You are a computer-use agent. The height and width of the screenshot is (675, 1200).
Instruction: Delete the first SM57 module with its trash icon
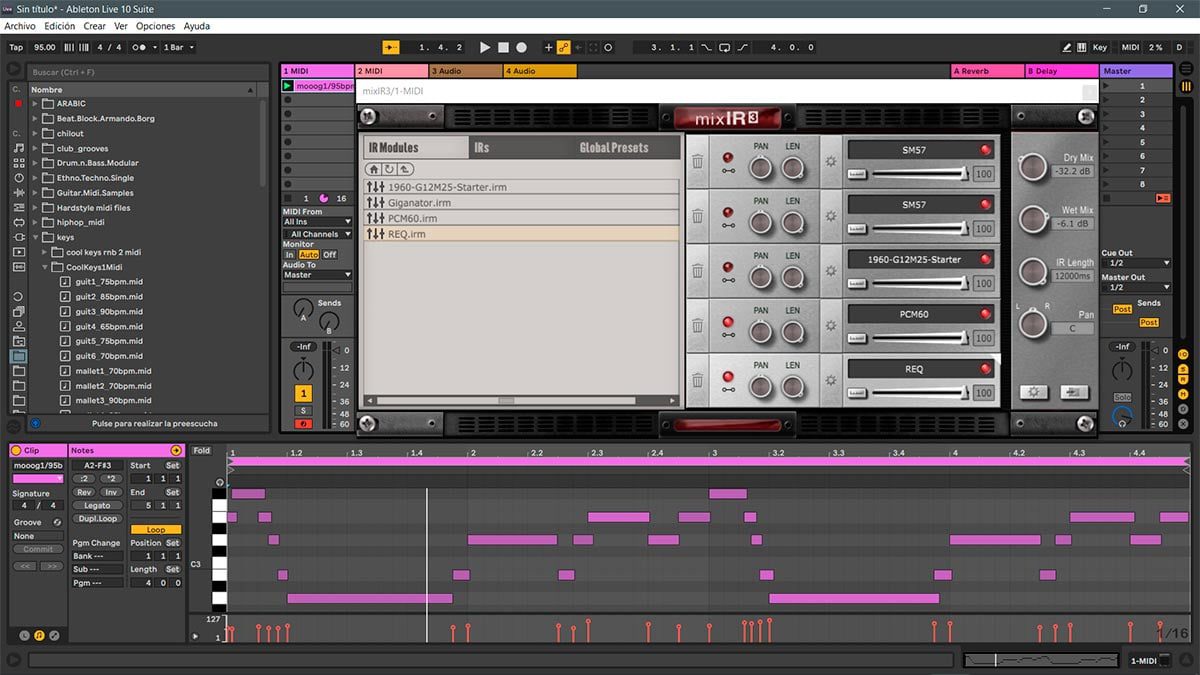[x=697, y=161]
